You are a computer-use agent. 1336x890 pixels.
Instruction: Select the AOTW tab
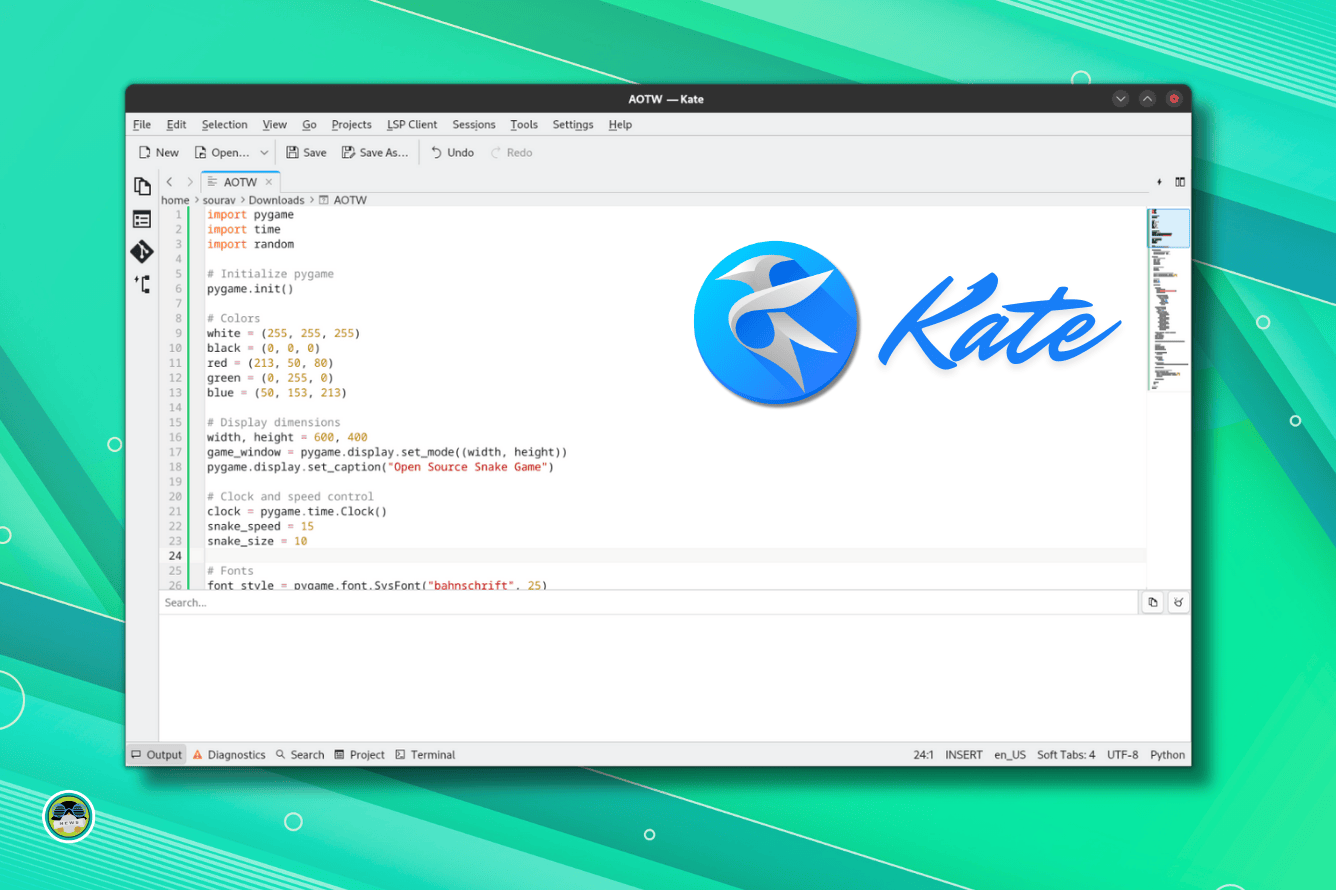[x=240, y=182]
